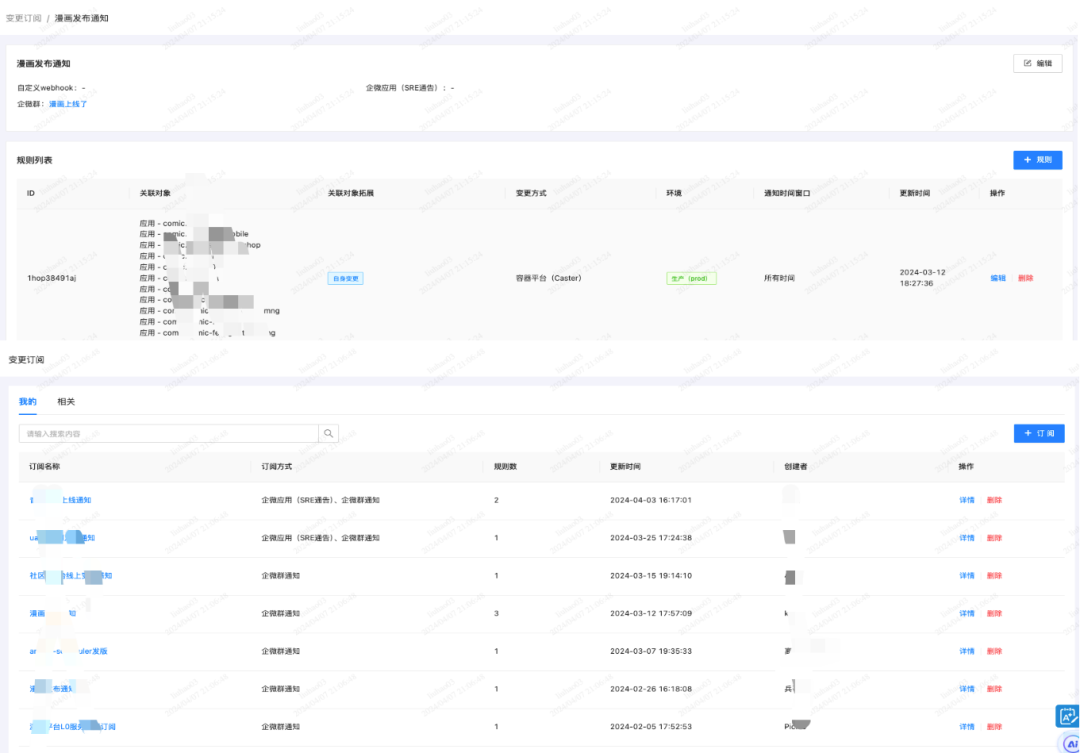Open the floating AI assistant icon
Screen dimensions: 1080x753
pyautogui.click(x=1070, y=744)
